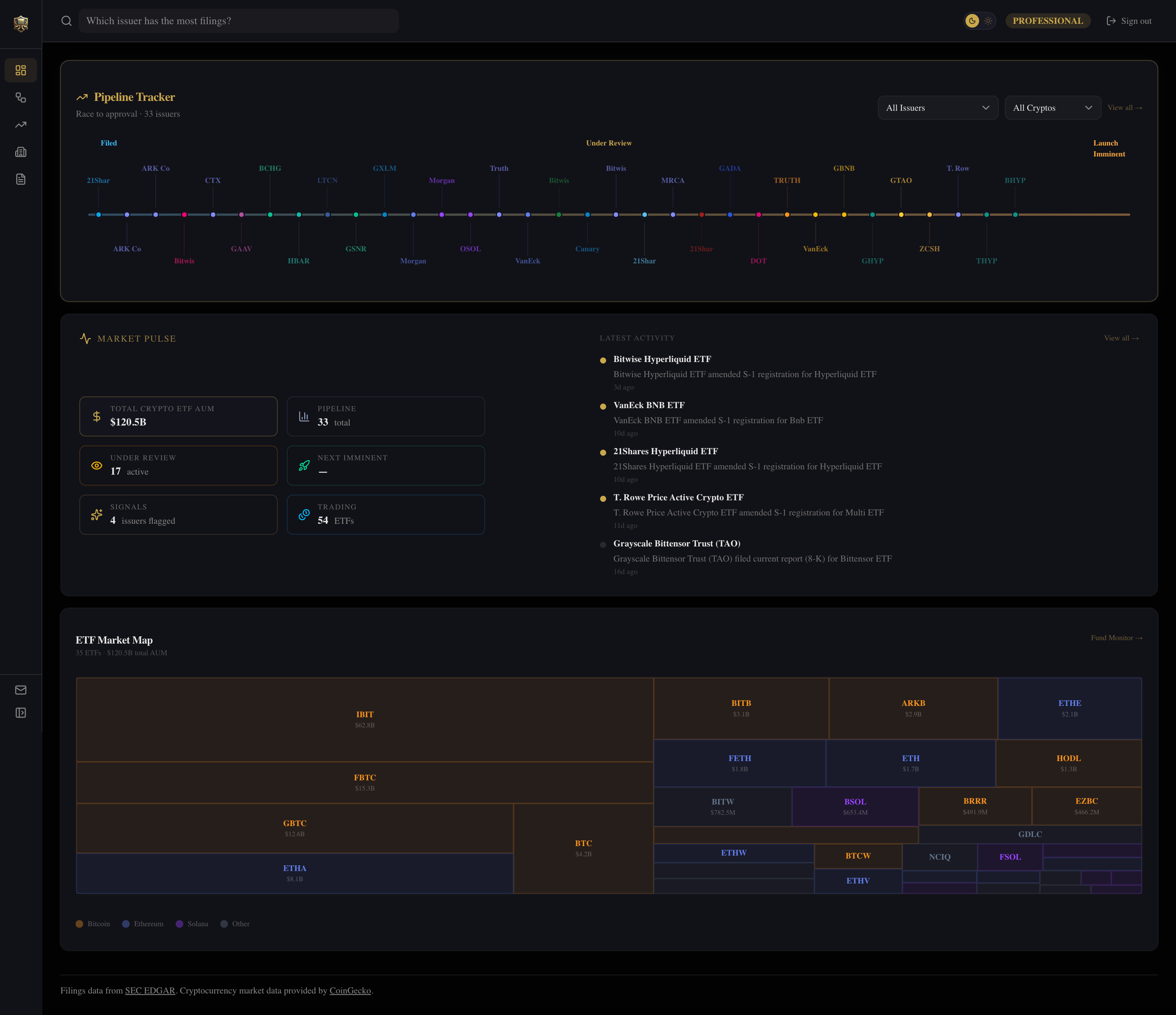Click the Filed stage label
1176x1015 pixels.
point(109,143)
